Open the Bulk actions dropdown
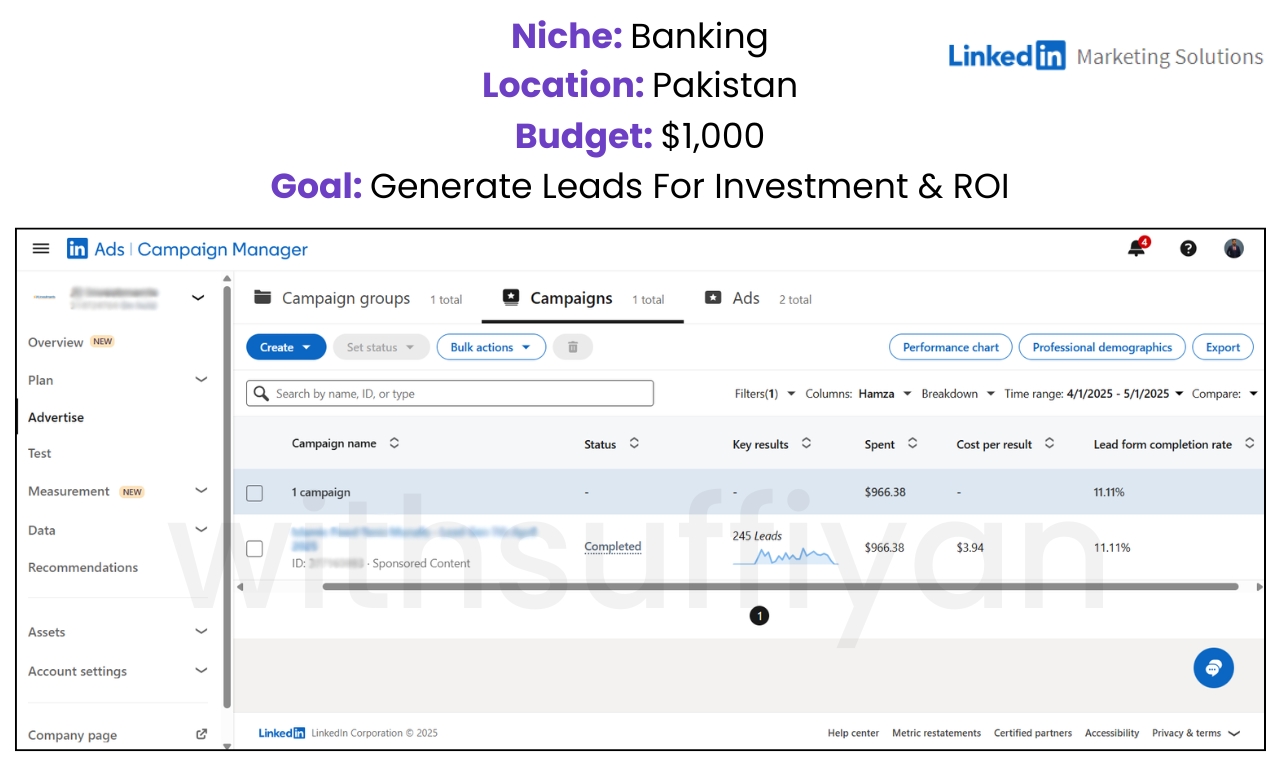This screenshot has width=1280, height=769. pyautogui.click(x=491, y=347)
